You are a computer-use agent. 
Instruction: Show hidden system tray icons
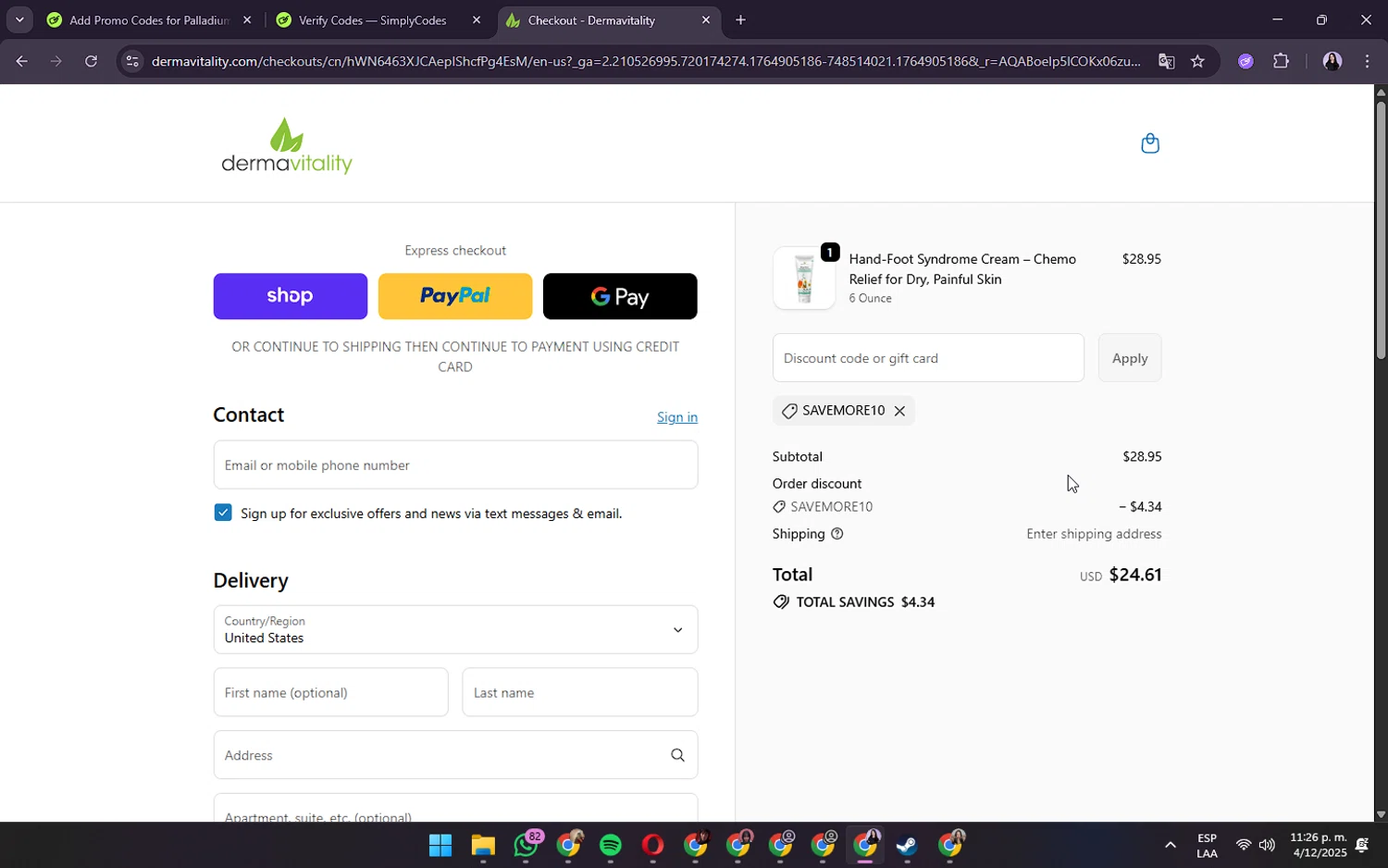(1170, 845)
